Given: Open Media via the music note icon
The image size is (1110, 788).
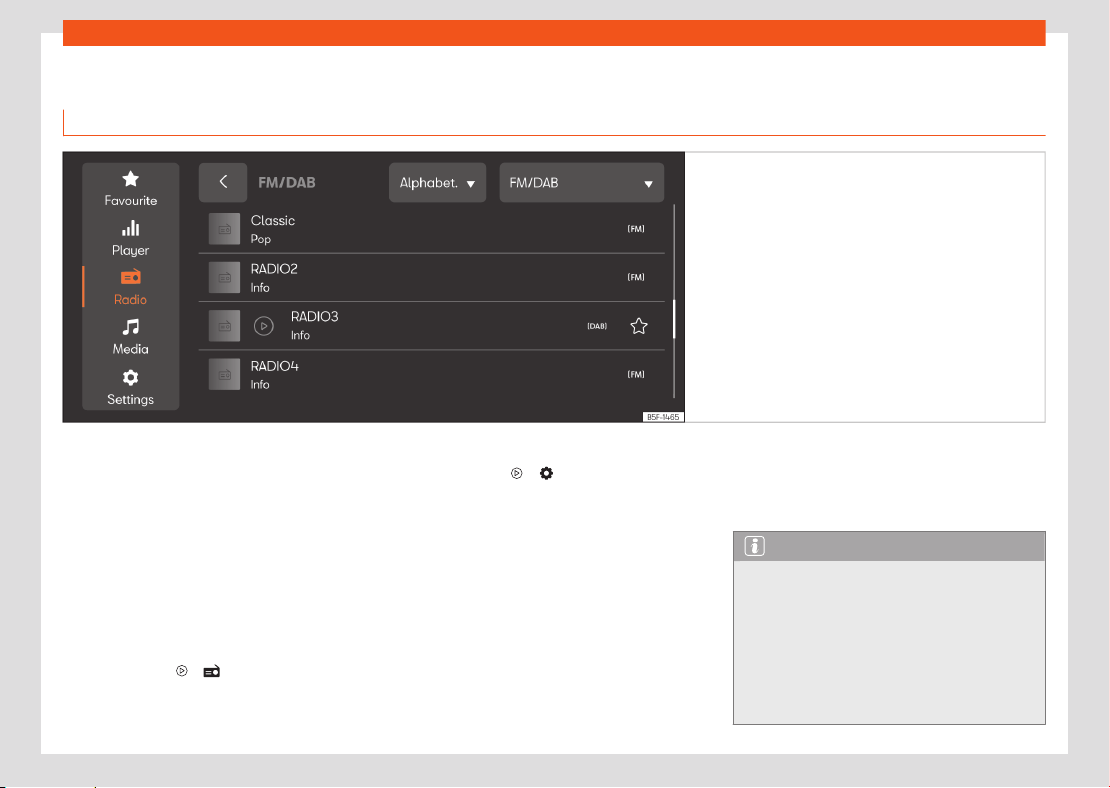Looking at the screenshot, I should point(130,326).
